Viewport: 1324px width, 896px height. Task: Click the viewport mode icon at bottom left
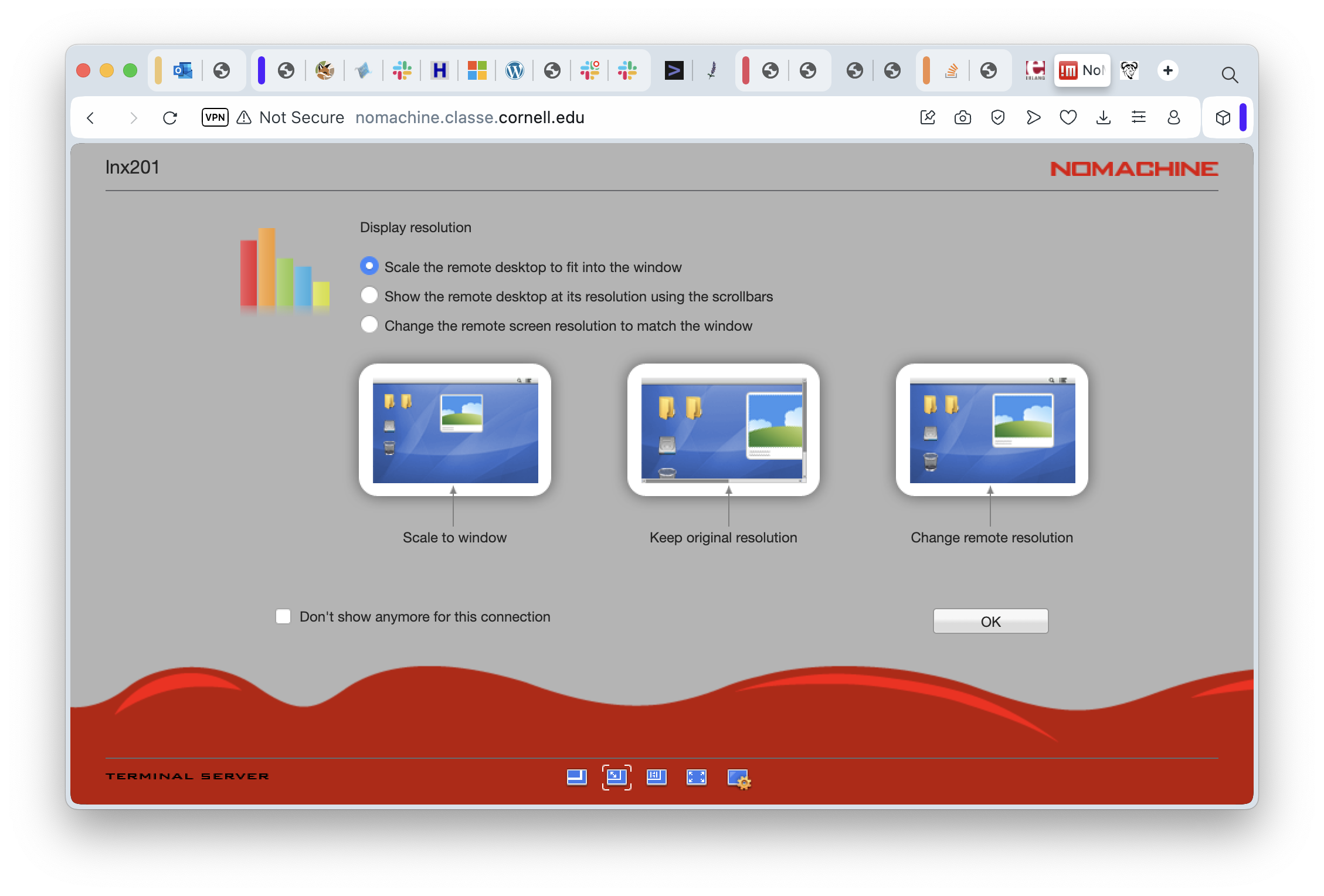click(x=576, y=778)
